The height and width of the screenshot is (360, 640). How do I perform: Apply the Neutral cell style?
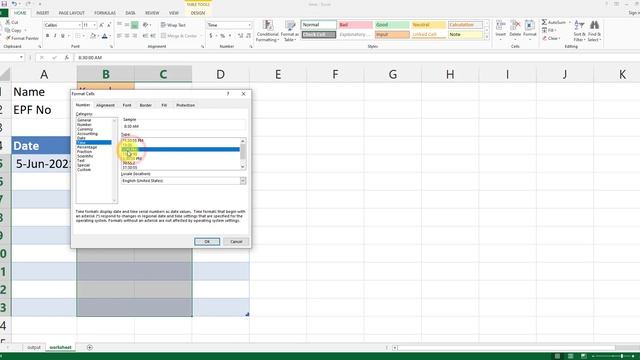429,25
